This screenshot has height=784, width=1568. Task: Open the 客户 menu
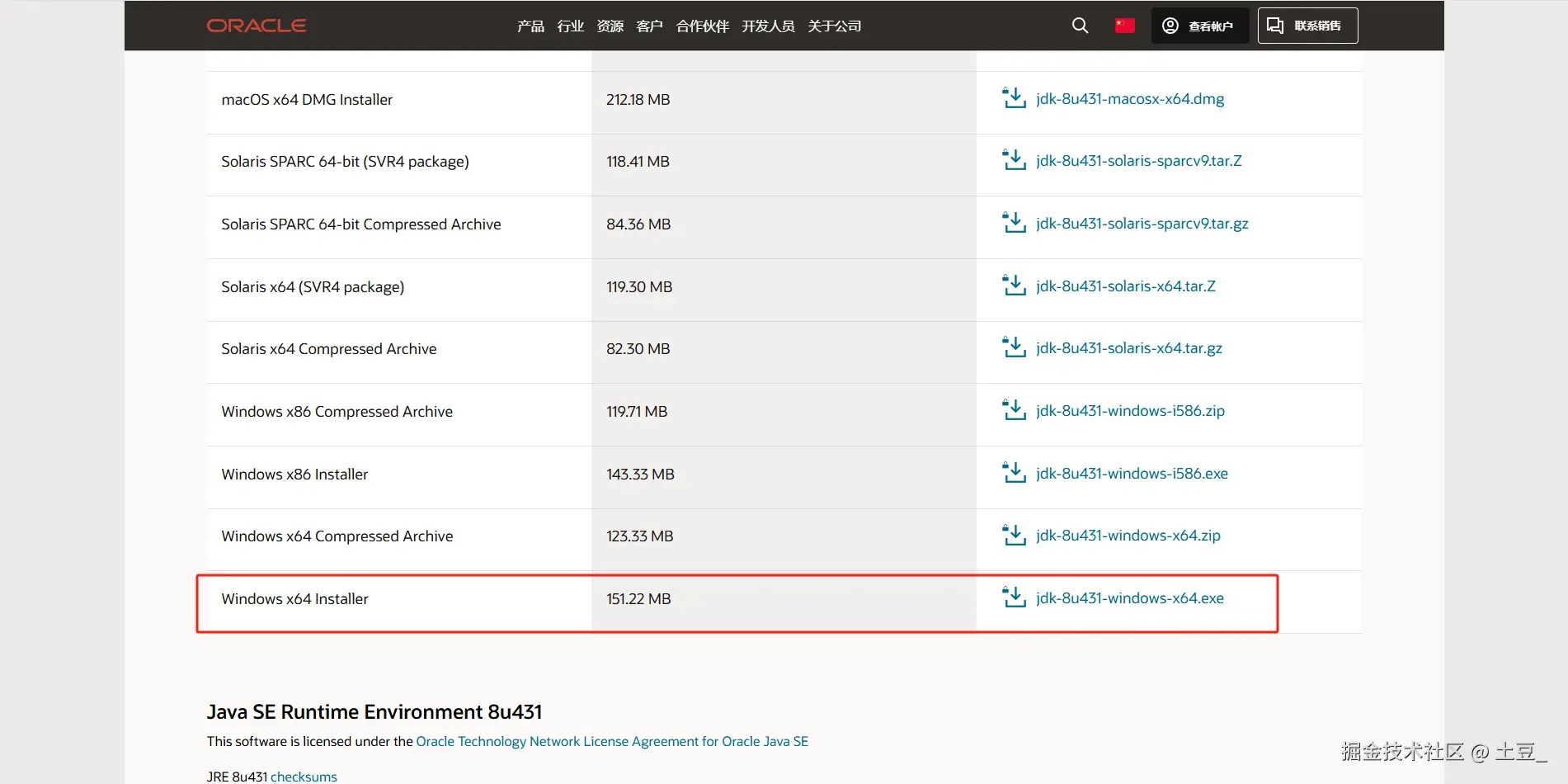point(649,26)
